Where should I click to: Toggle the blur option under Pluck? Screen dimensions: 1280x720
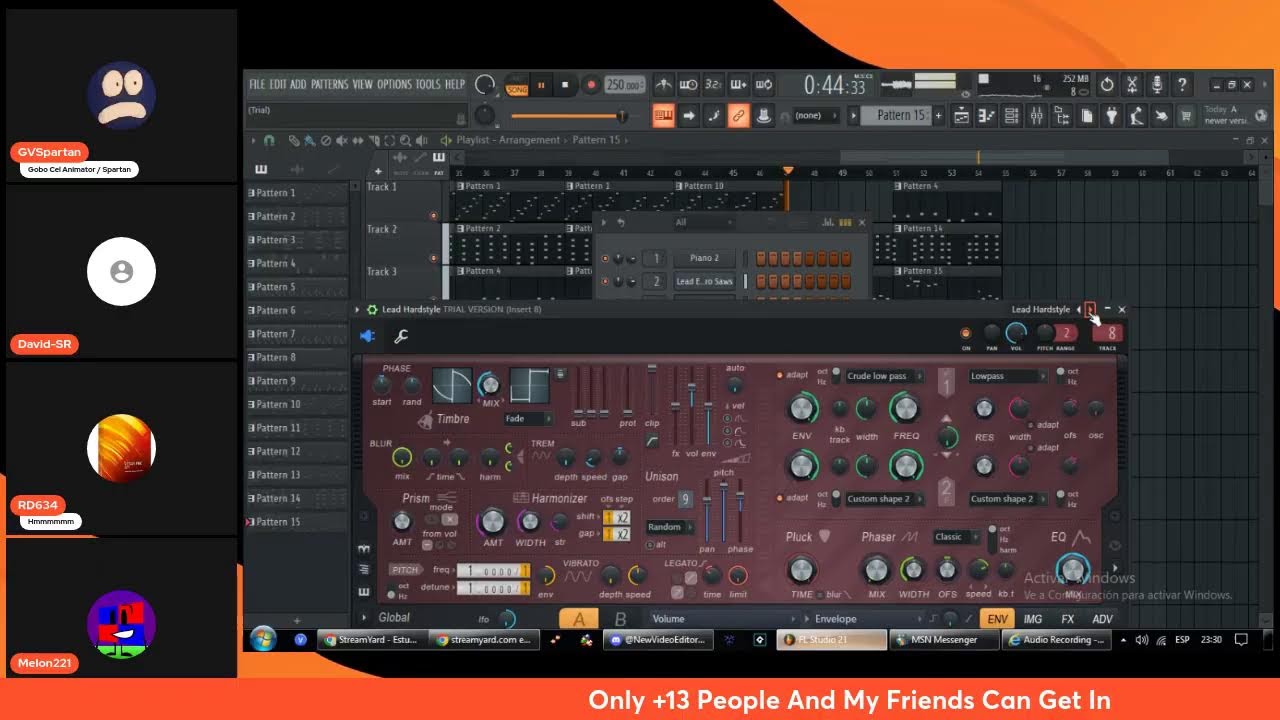(820, 595)
